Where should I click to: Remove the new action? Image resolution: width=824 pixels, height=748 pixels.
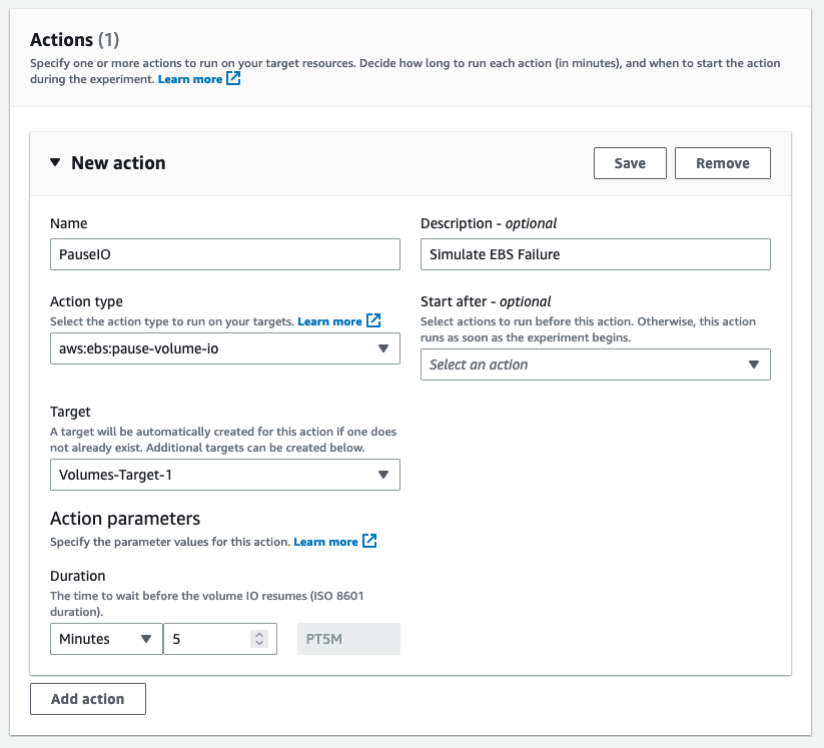tap(722, 162)
